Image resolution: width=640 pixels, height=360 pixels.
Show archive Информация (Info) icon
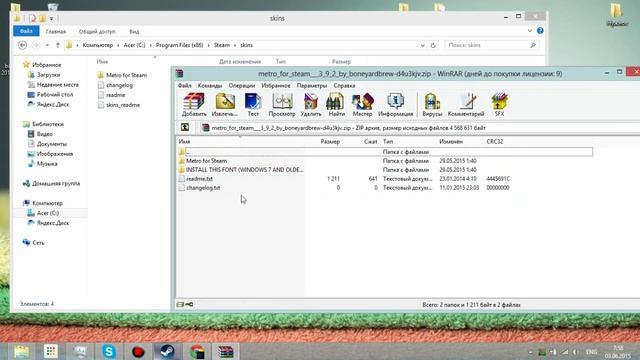pos(396,105)
